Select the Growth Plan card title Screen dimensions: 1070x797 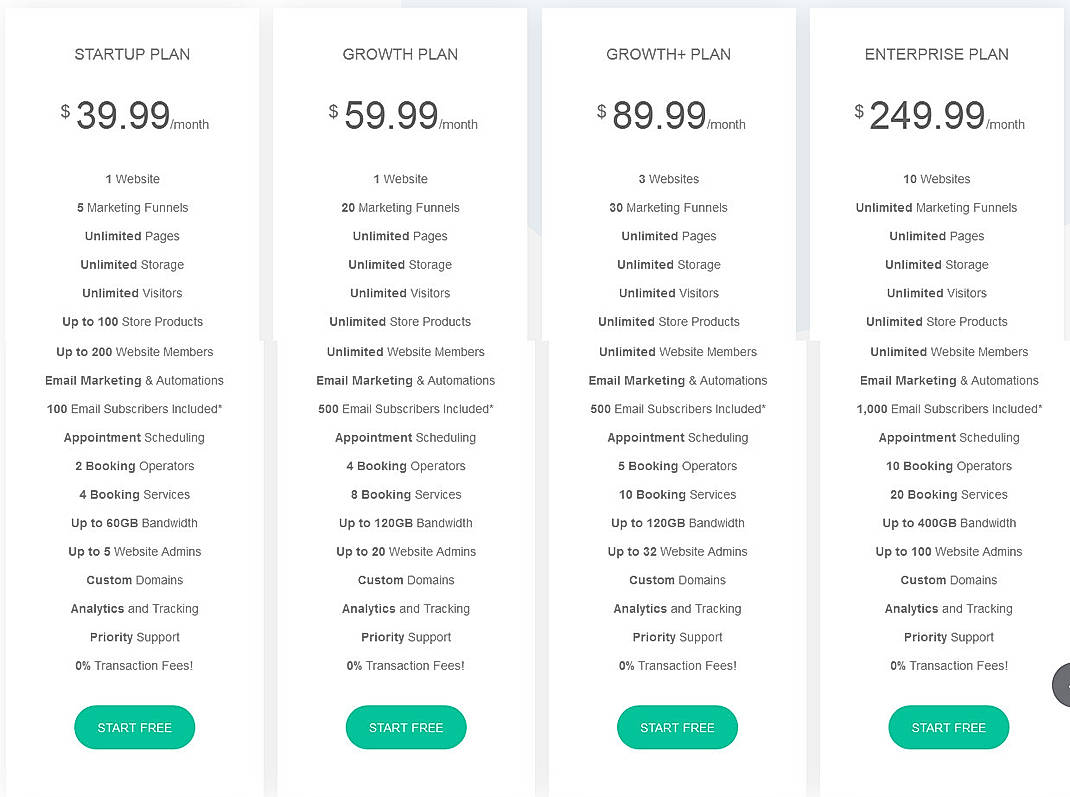(400, 54)
